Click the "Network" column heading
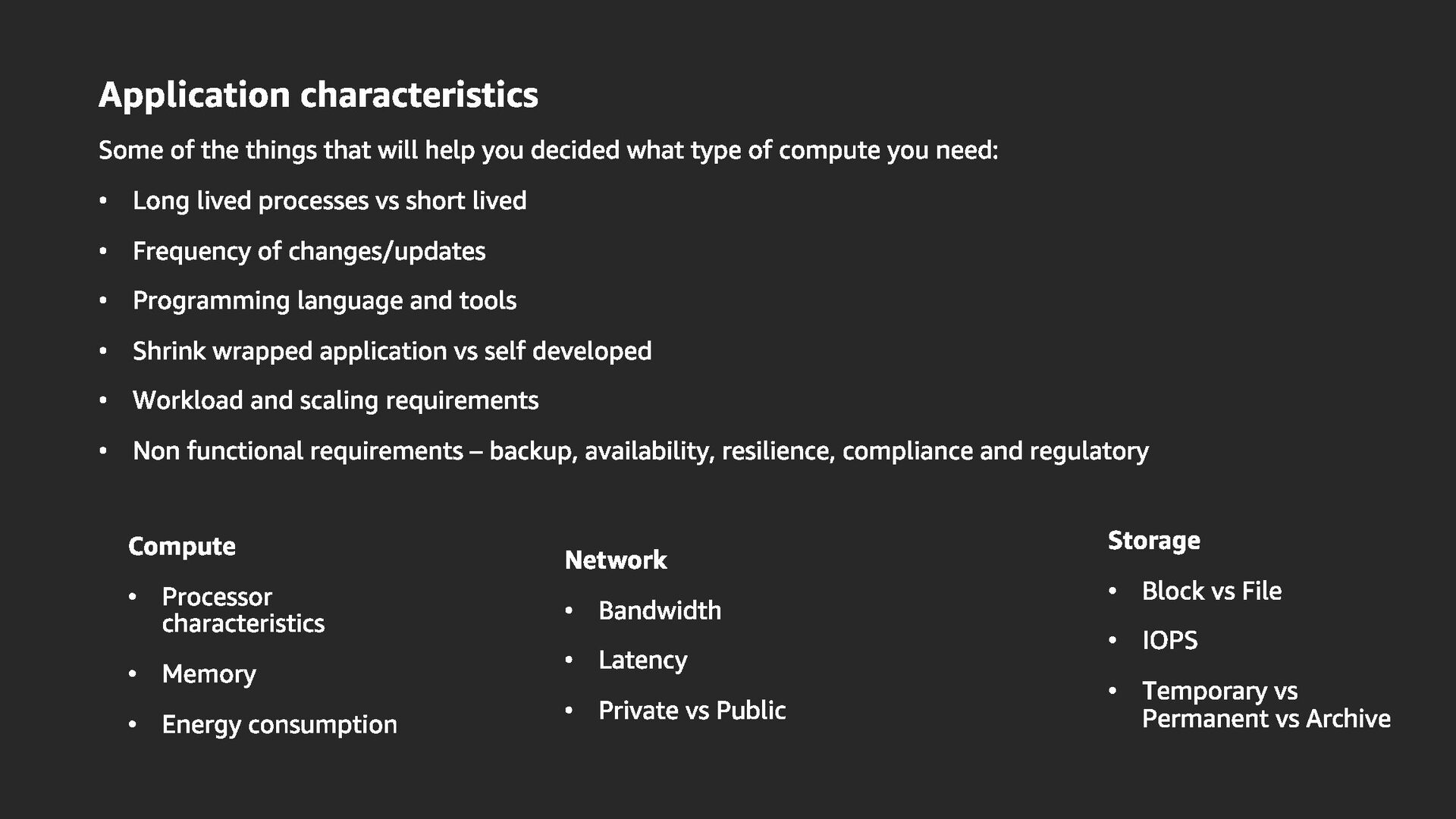This screenshot has height=819, width=1456. click(x=616, y=560)
